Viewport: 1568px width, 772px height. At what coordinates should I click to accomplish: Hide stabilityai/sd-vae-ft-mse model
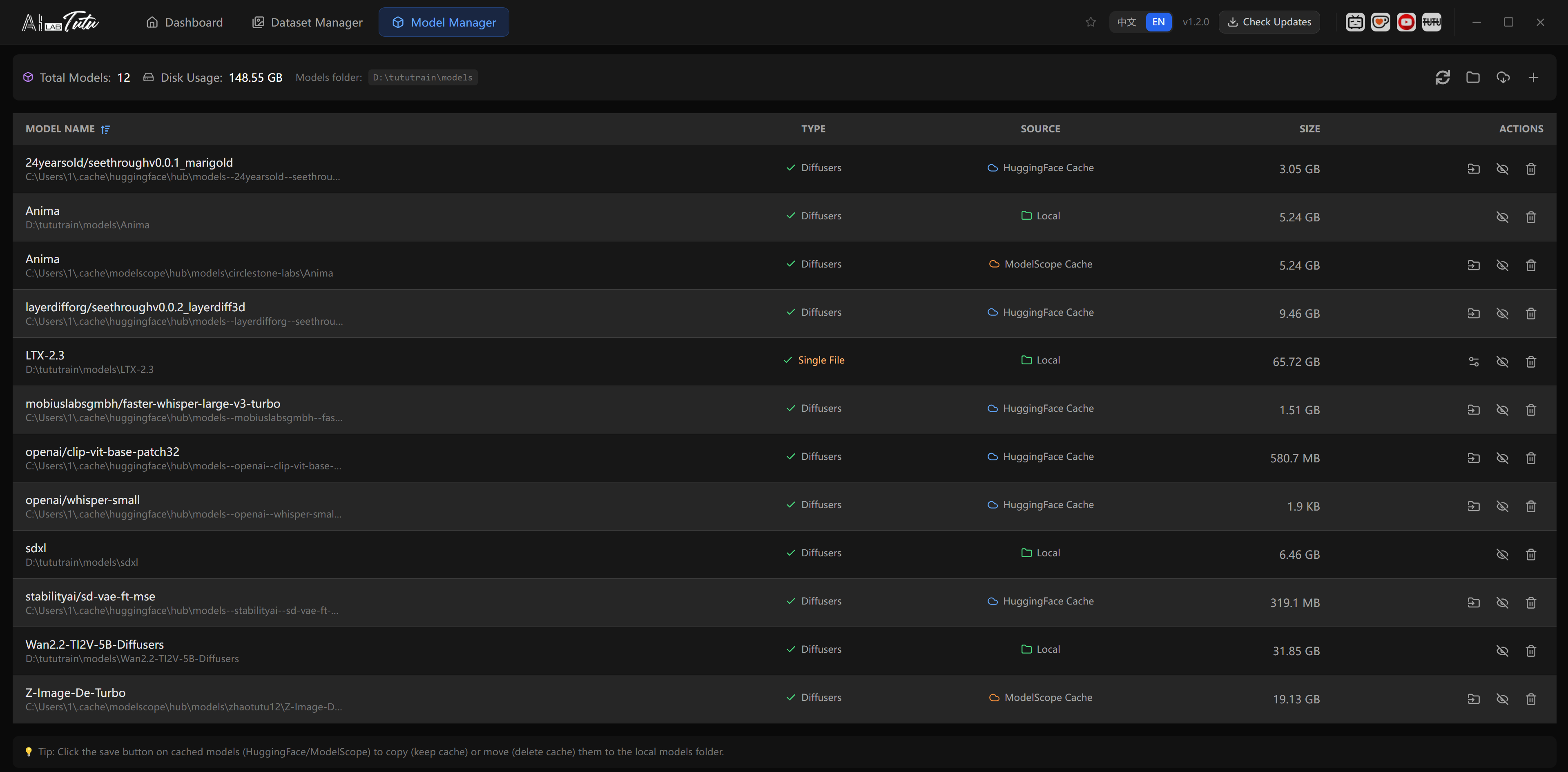[x=1502, y=602]
